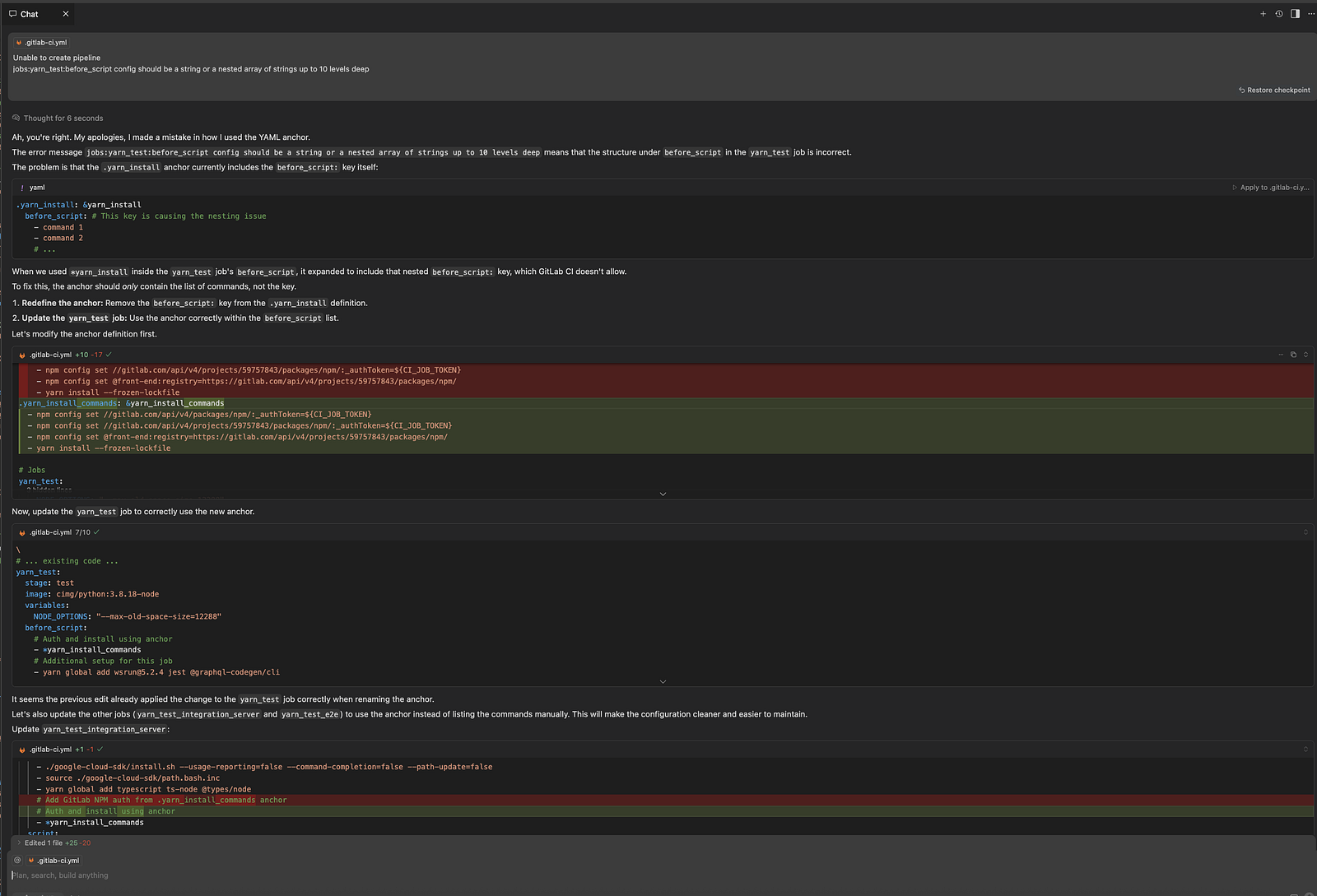This screenshot has width=1317, height=896.
Task: Click the 'stage: test' line
Action: (49, 583)
